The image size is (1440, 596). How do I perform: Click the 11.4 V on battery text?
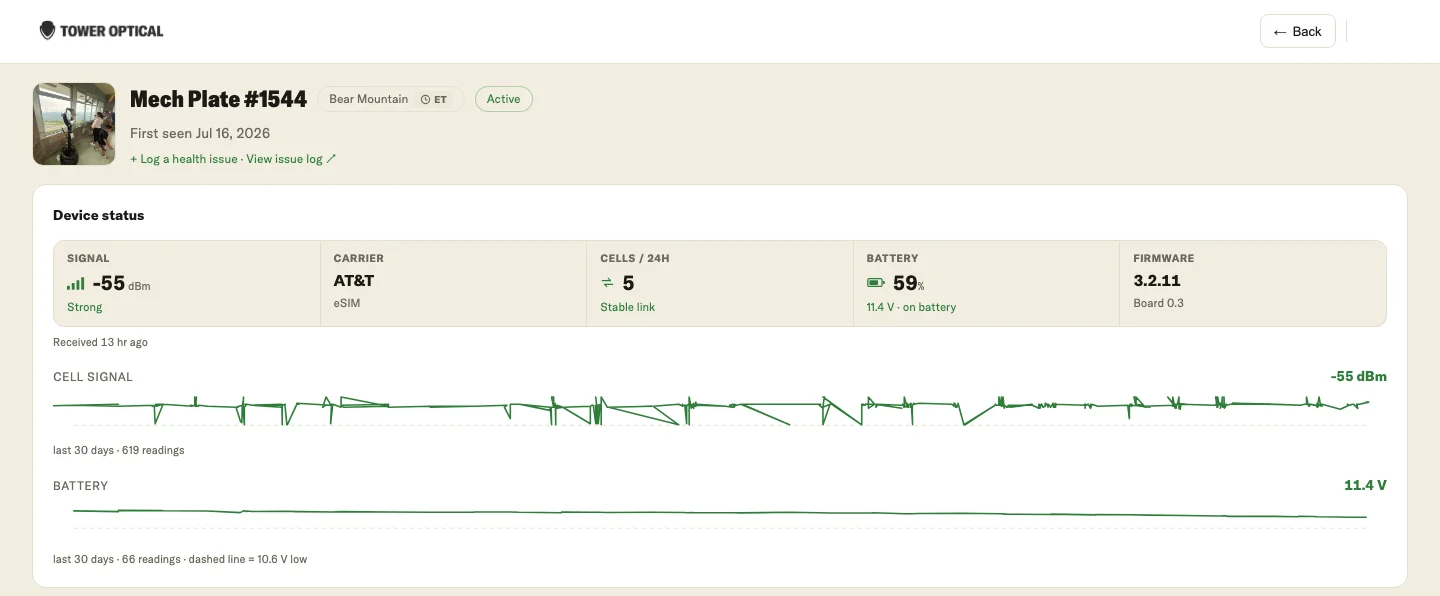(911, 307)
